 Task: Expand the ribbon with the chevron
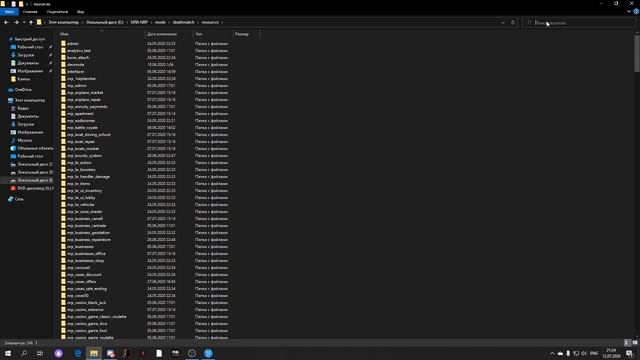point(629,11)
